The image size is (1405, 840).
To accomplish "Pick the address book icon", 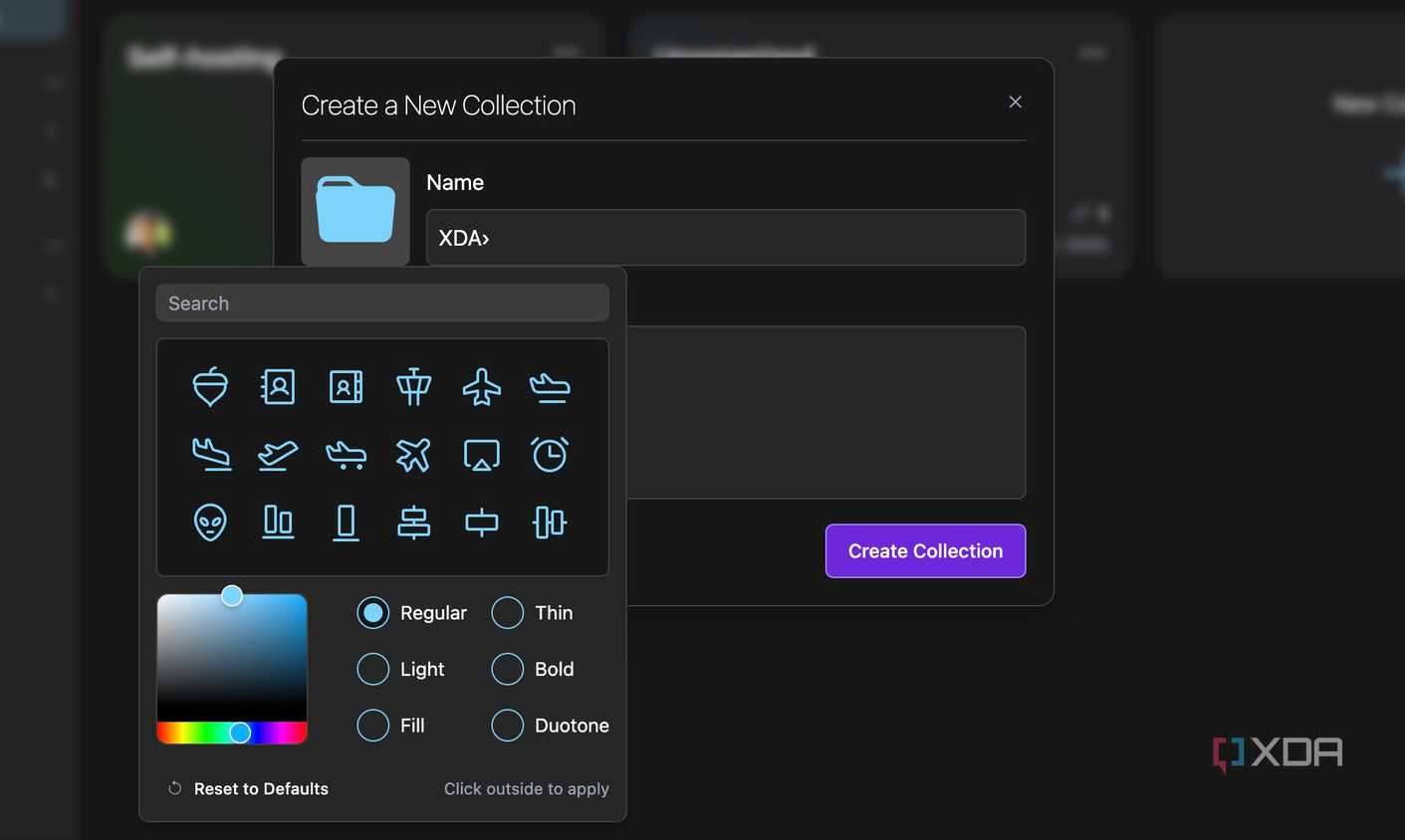I will [x=278, y=387].
